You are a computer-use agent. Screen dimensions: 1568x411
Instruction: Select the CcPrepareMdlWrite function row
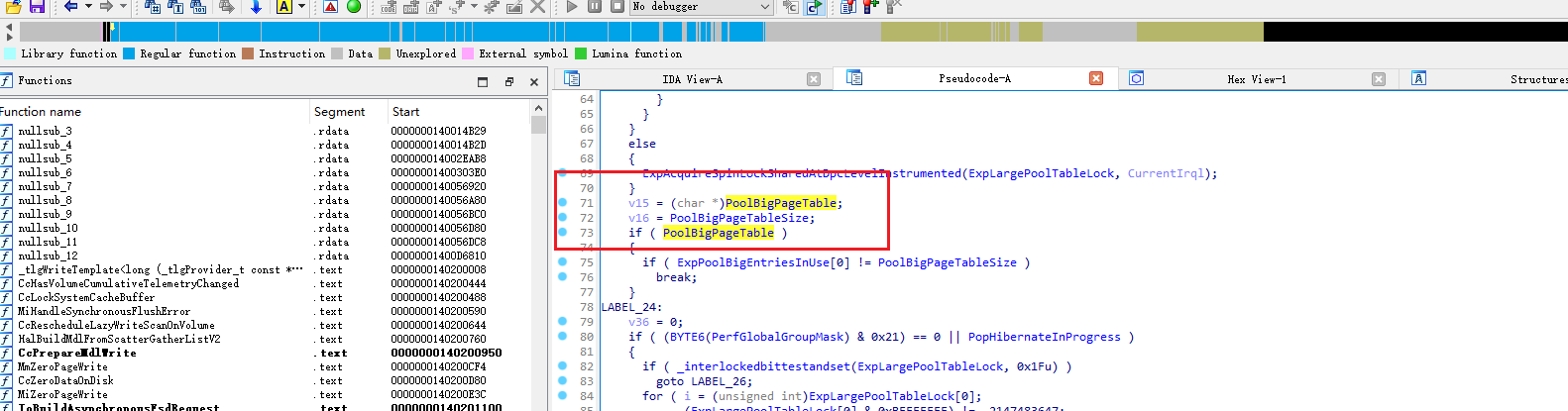pos(266,353)
